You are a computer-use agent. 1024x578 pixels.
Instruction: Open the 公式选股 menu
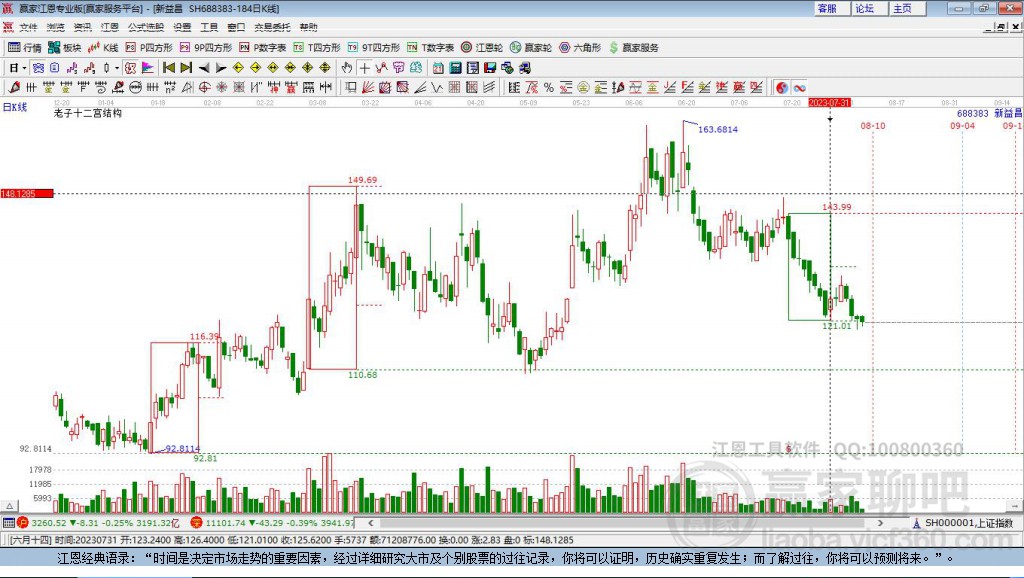146,27
